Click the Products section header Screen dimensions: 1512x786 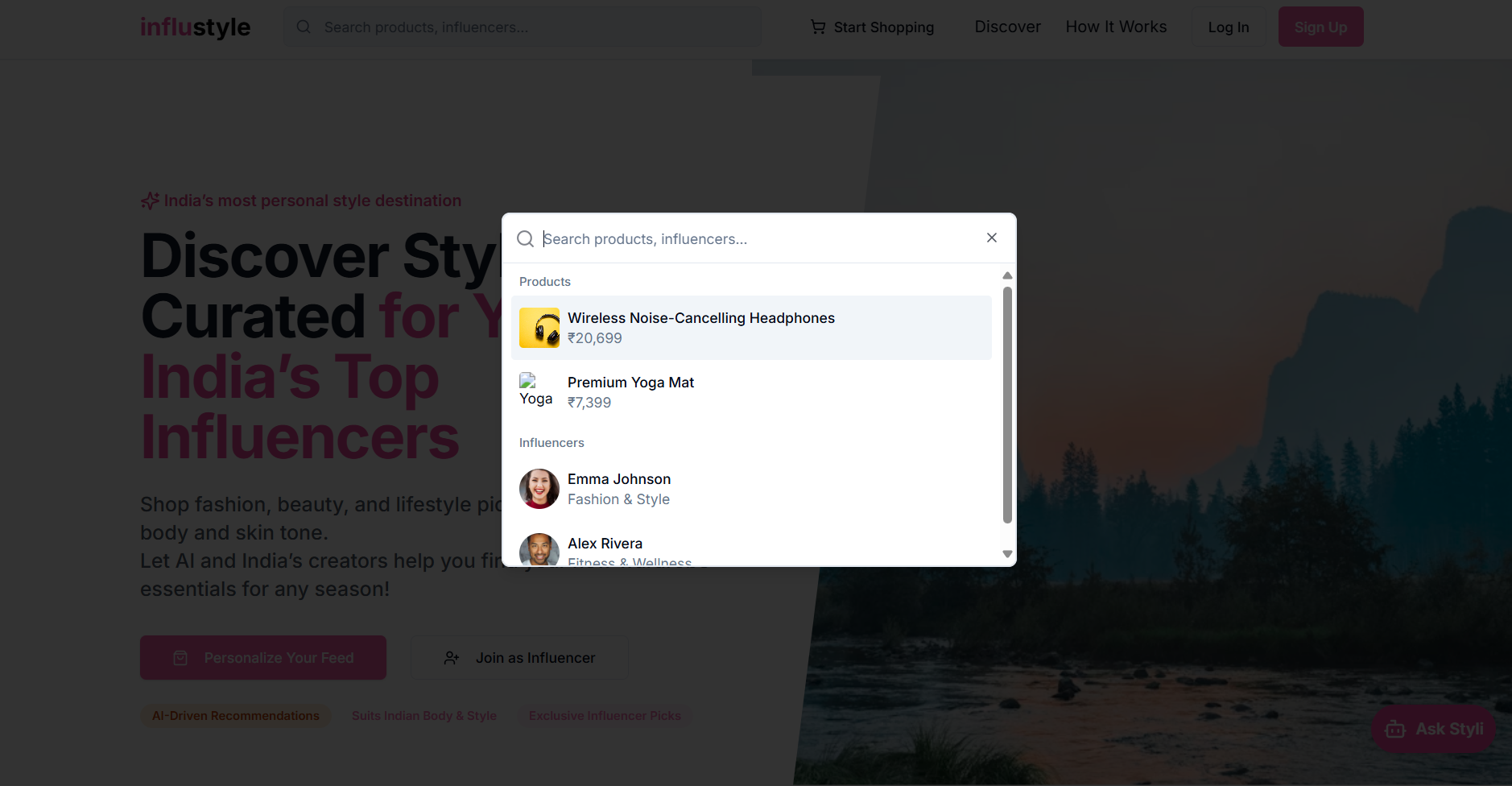click(x=545, y=282)
